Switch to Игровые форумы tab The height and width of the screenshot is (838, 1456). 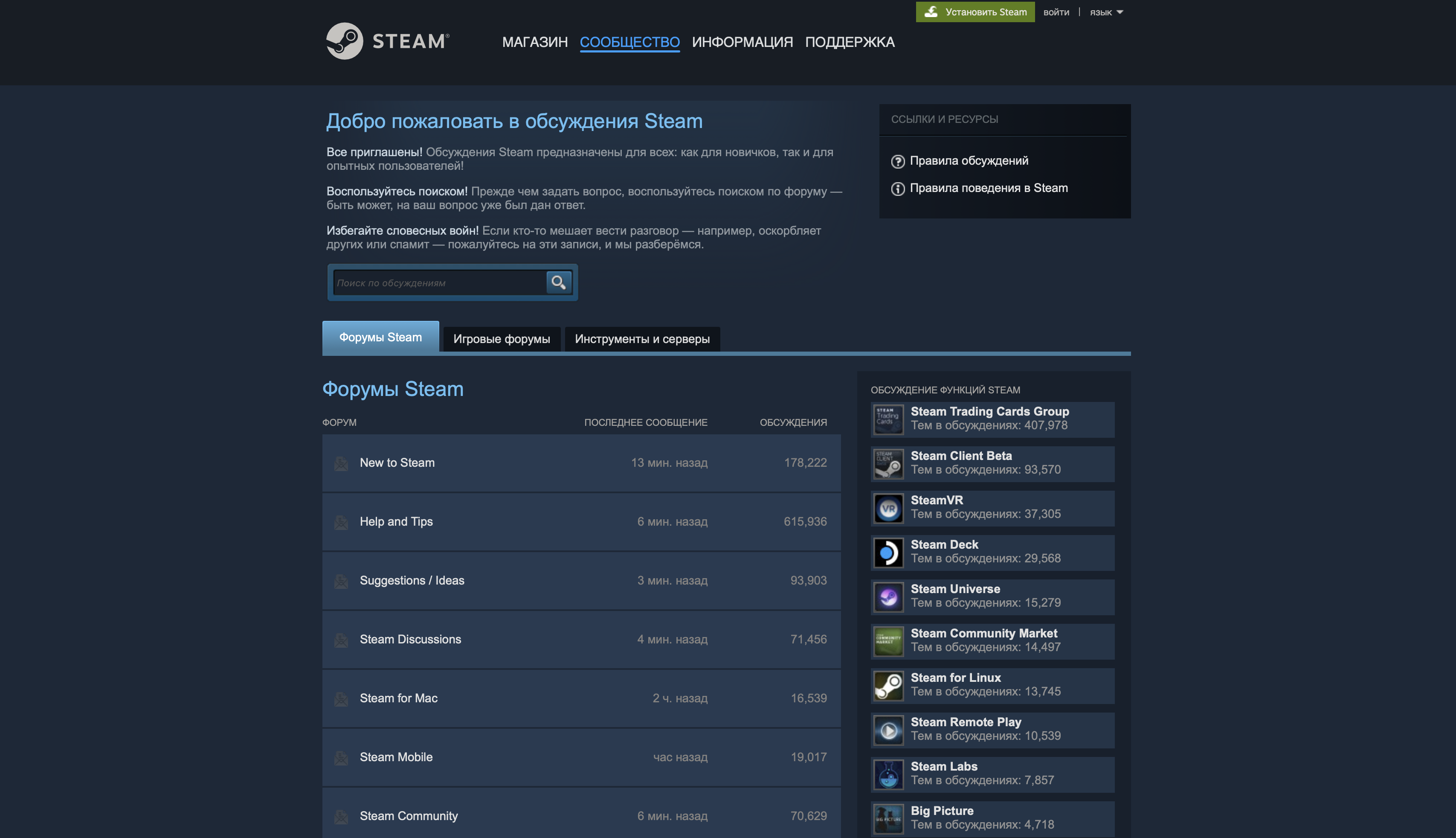pos(502,339)
